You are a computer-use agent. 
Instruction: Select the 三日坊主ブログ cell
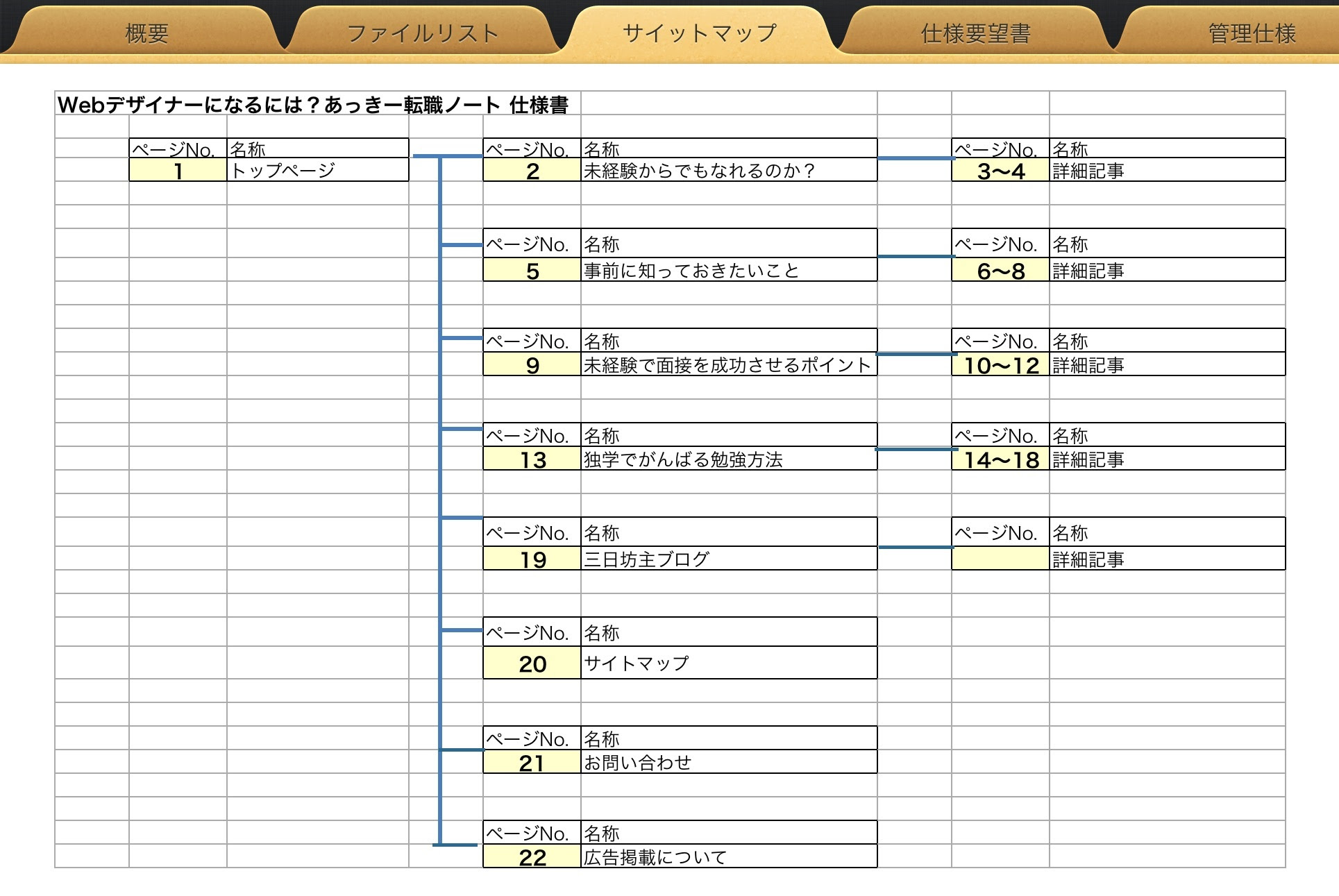729,559
